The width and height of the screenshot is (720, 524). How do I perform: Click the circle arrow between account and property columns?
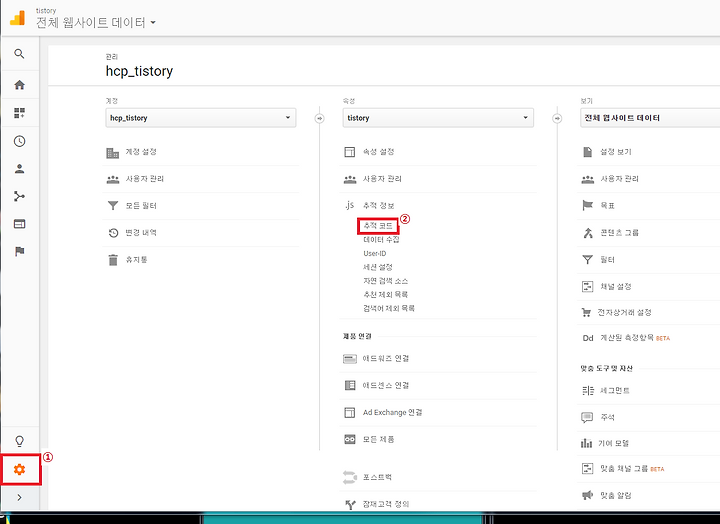click(320, 118)
